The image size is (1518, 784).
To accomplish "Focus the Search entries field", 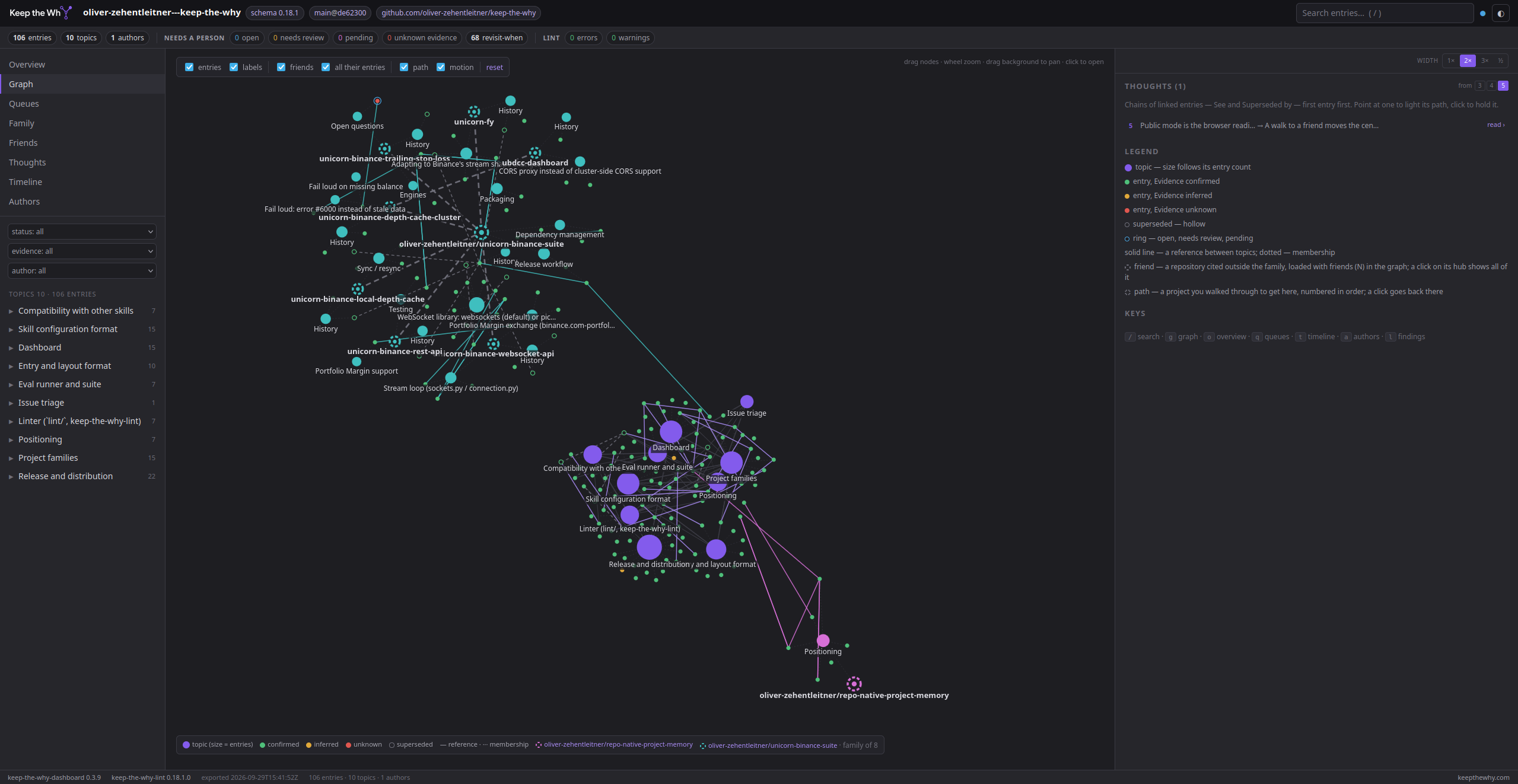I will (1385, 13).
